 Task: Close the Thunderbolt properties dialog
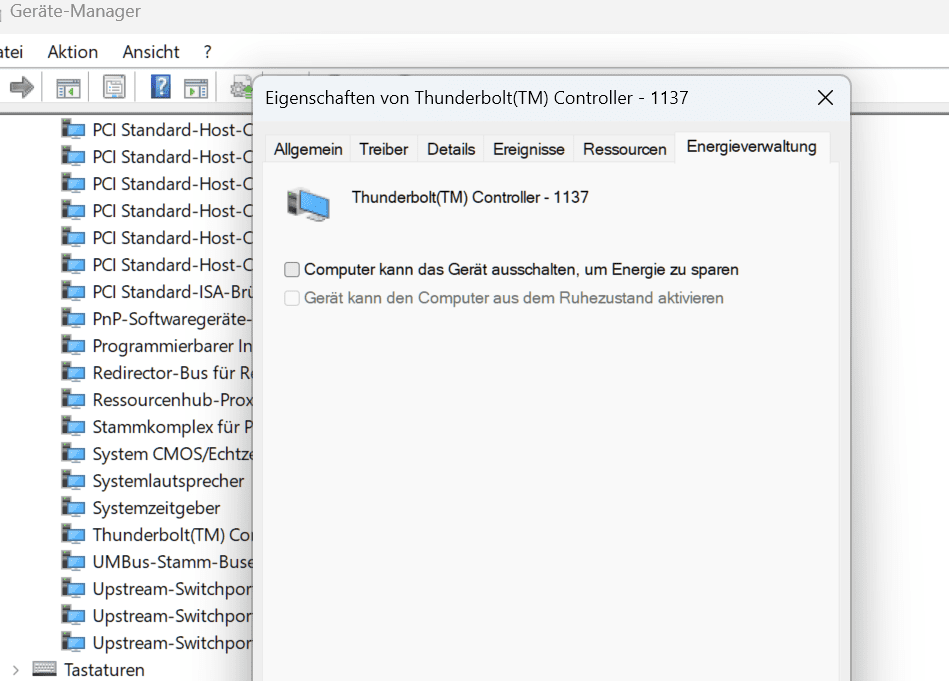[825, 98]
